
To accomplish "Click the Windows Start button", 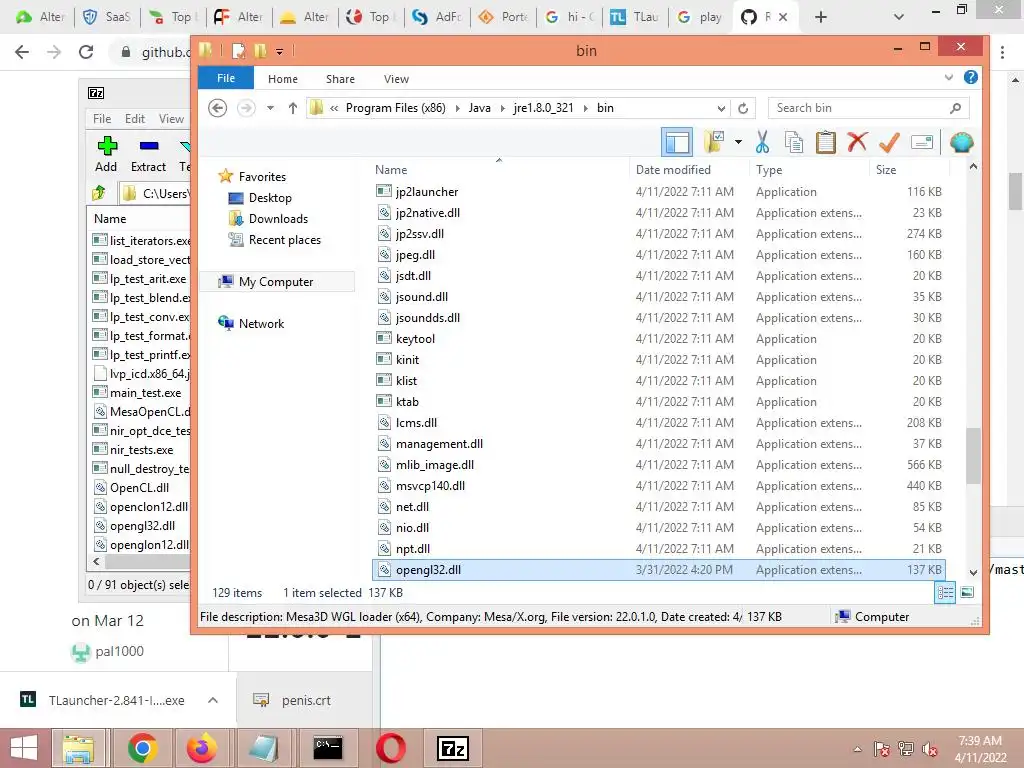I will [24, 748].
